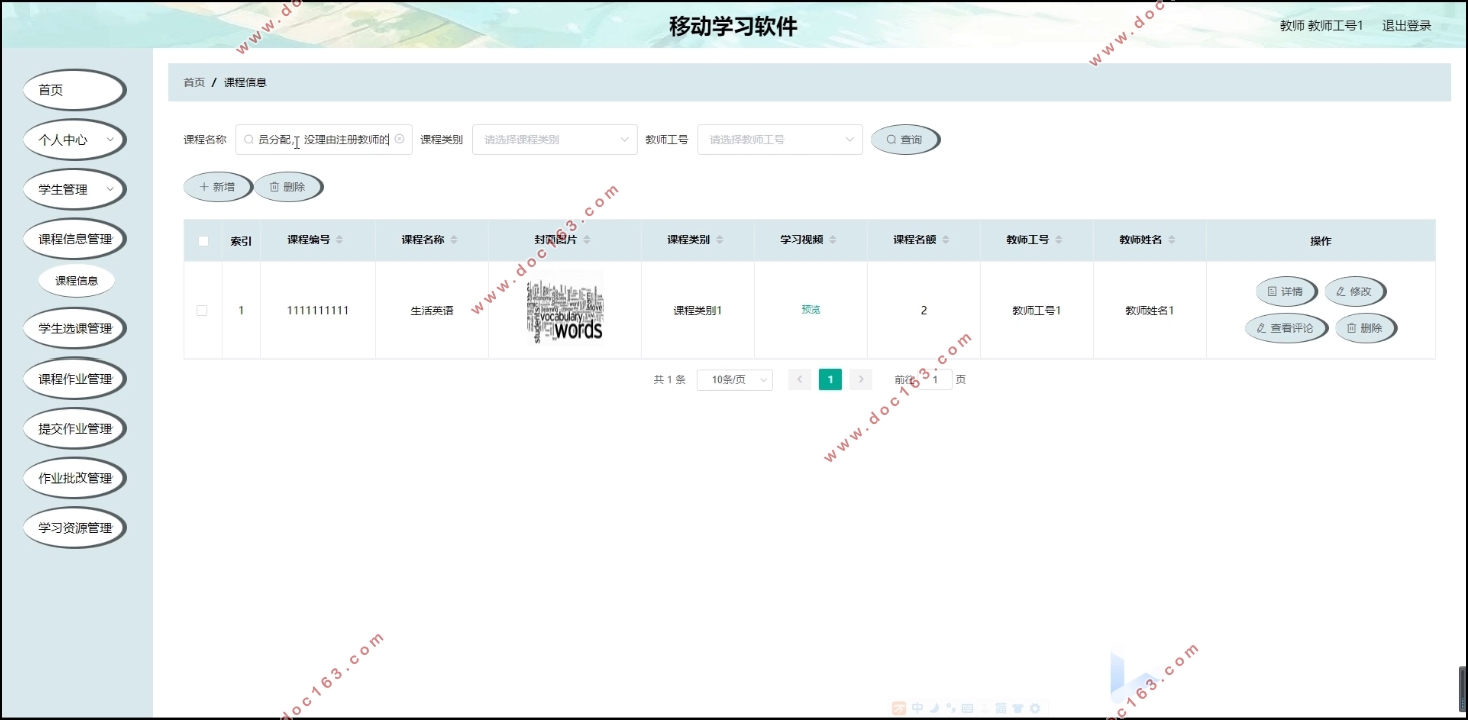The image size is (1468, 720).
Task: Open the words cover image thumbnail
Action: pyautogui.click(x=565, y=310)
